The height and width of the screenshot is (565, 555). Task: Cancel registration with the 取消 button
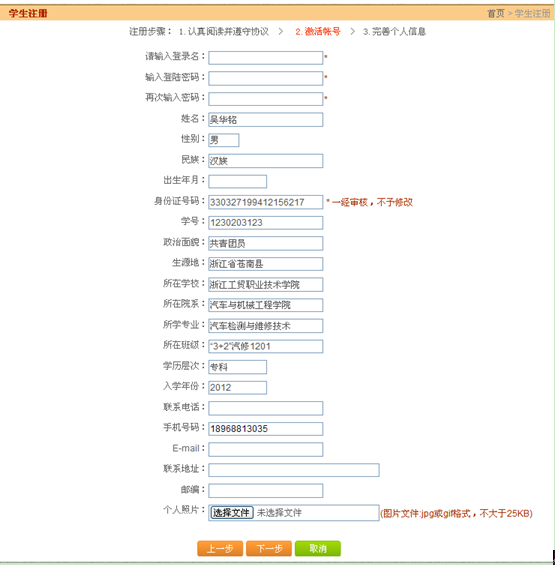point(318,548)
